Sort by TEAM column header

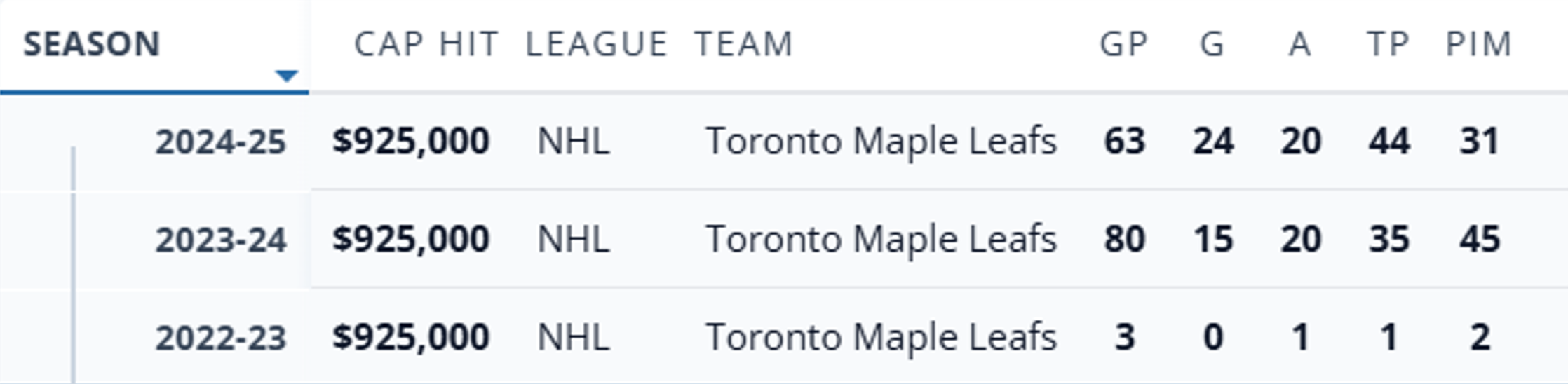pyautogui.click(x=743, y=44)
